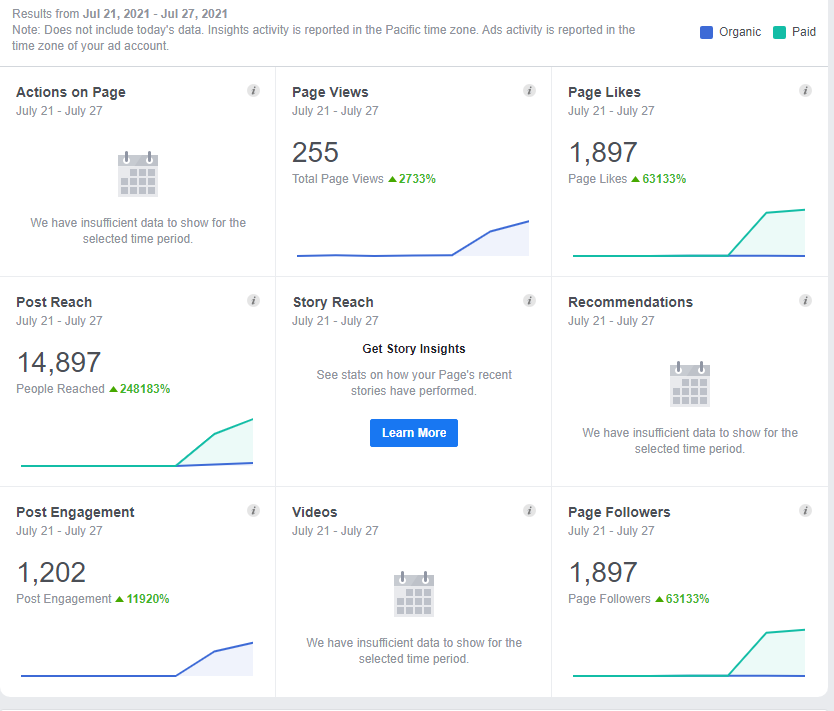Click the Post Reach trend chart
The image size is (834, 711).
coord(137,442)
